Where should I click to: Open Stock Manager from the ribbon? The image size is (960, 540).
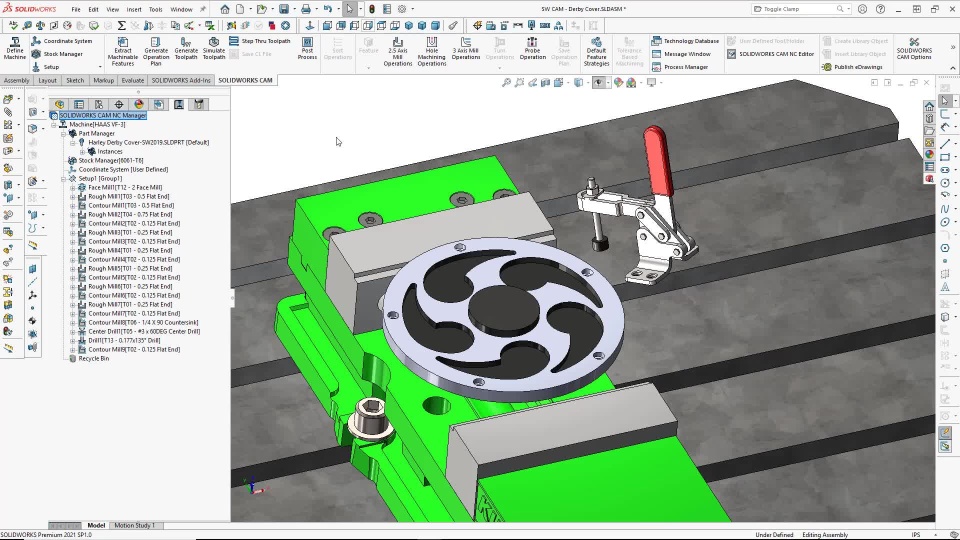click(x=57, y=54)
